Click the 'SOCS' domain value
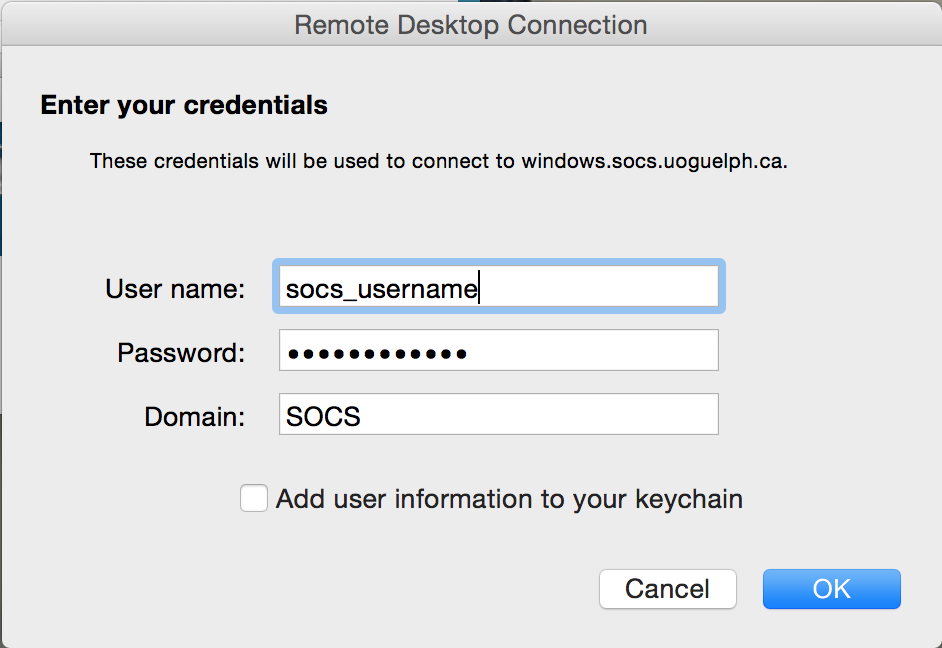This screenshot has width=942, height=648. 322,415
